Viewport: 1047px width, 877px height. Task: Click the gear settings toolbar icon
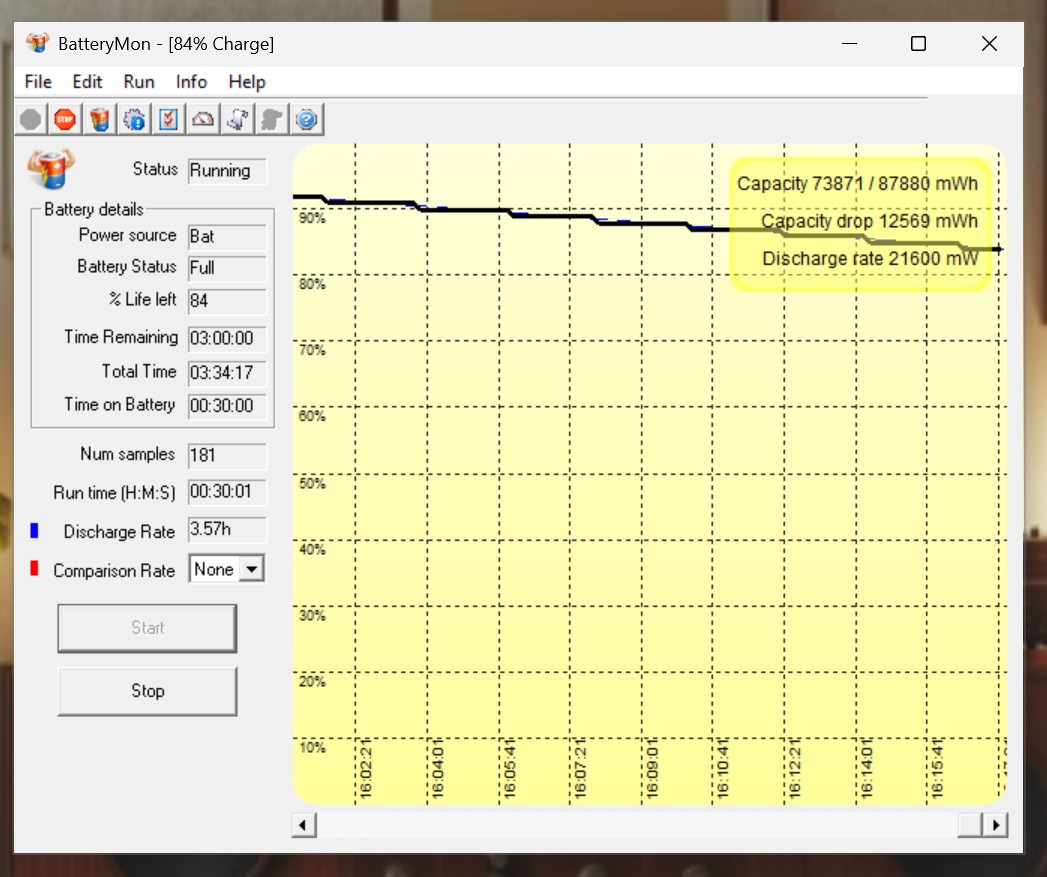tap(134, 120)
